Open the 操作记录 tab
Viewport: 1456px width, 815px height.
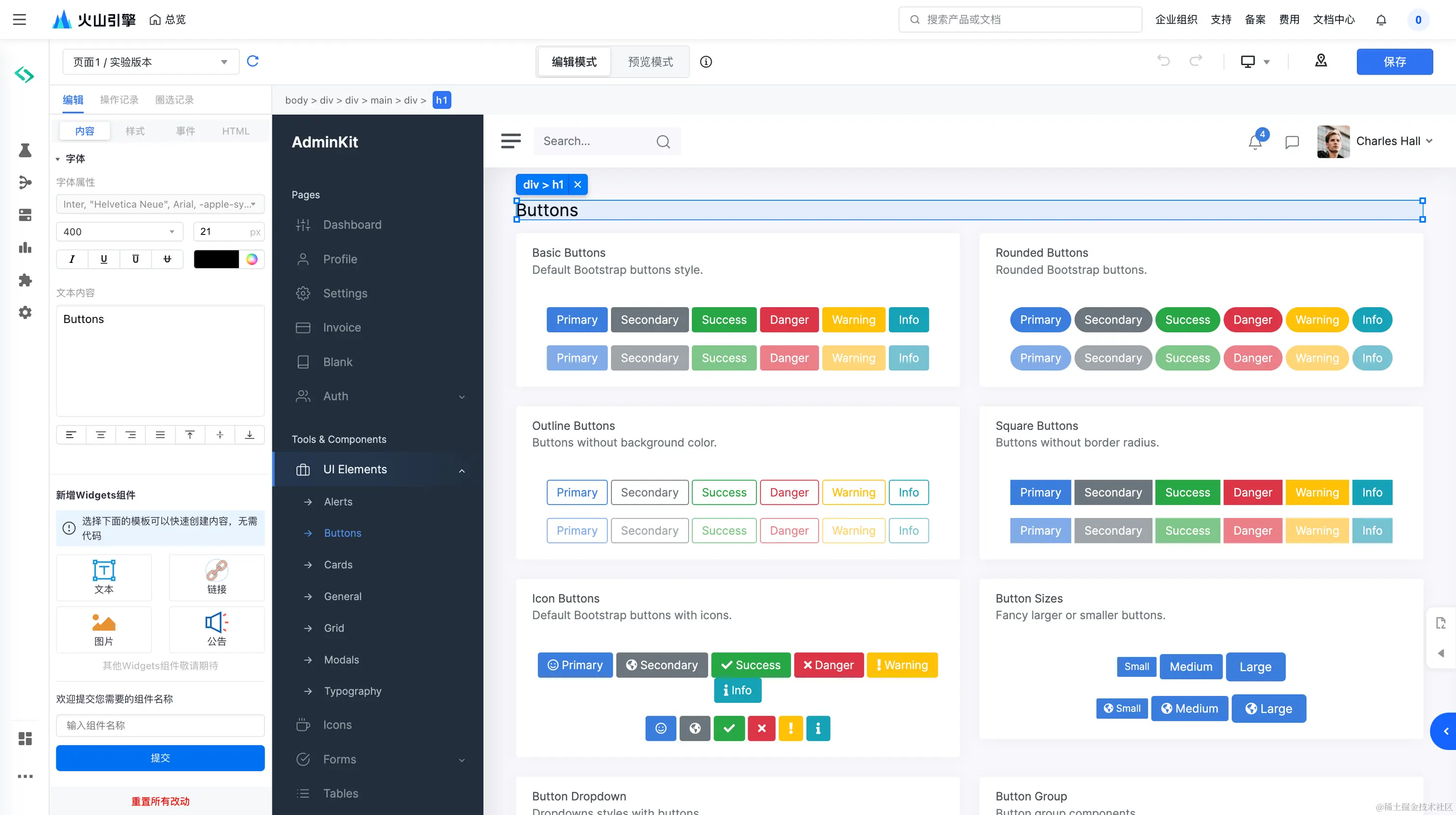[x=119, y=100]
